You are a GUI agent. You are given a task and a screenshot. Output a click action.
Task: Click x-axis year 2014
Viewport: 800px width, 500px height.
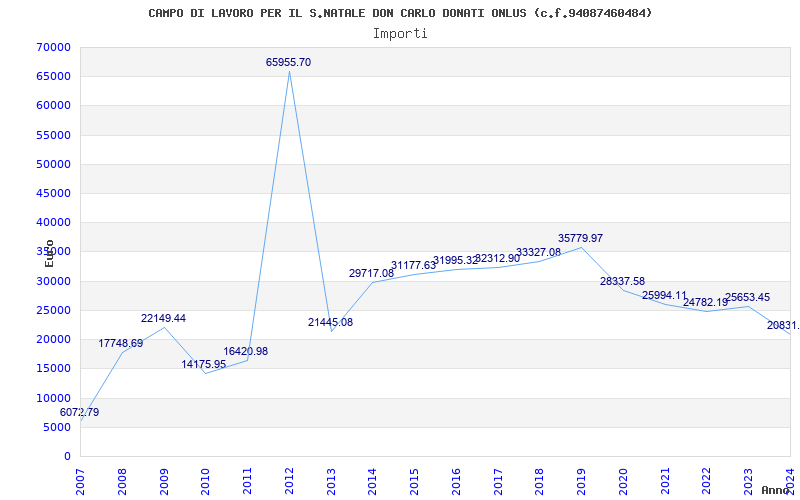tap(372, 482)
